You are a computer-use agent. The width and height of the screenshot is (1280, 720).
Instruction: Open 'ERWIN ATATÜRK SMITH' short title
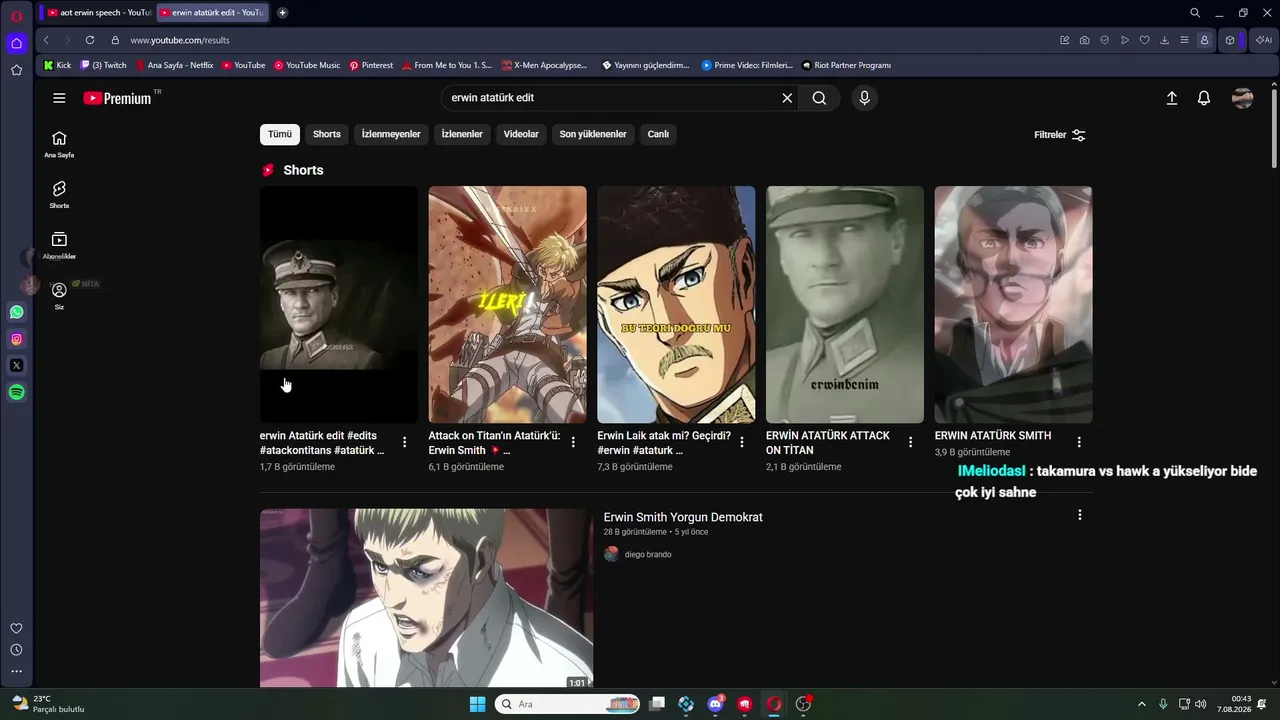[993, 436]
